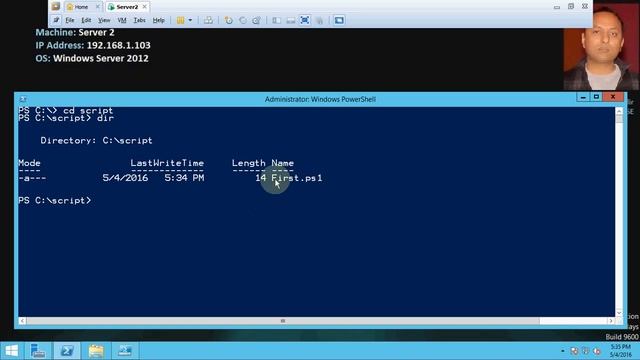The height and width of the screenshot is (360, 640).
Task: Switch to the Home tab
Action: [81, 7]
